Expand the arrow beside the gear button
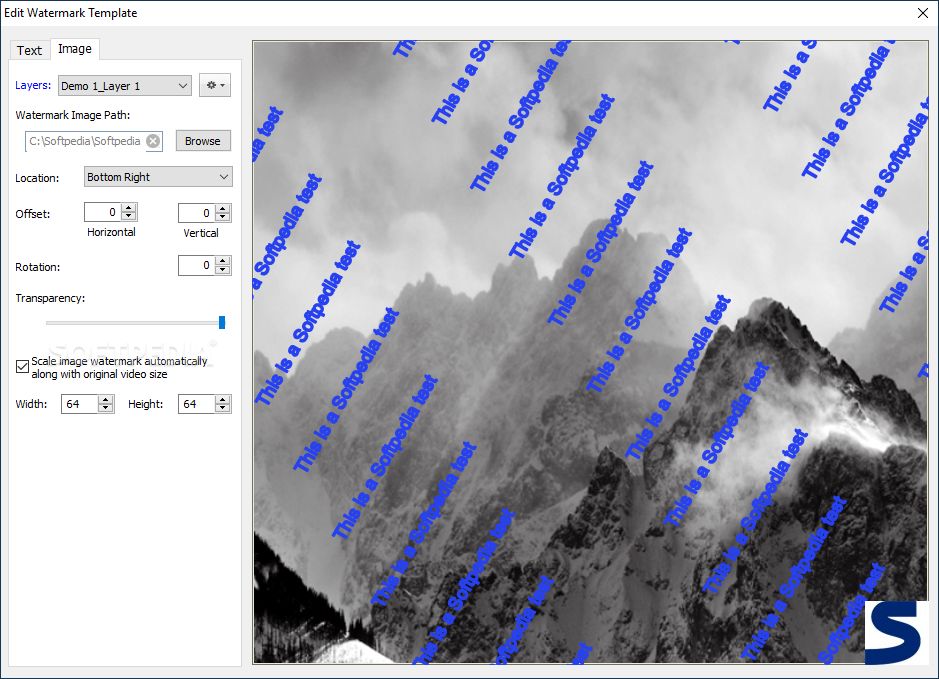939x679 pixels. pos(223,85)
